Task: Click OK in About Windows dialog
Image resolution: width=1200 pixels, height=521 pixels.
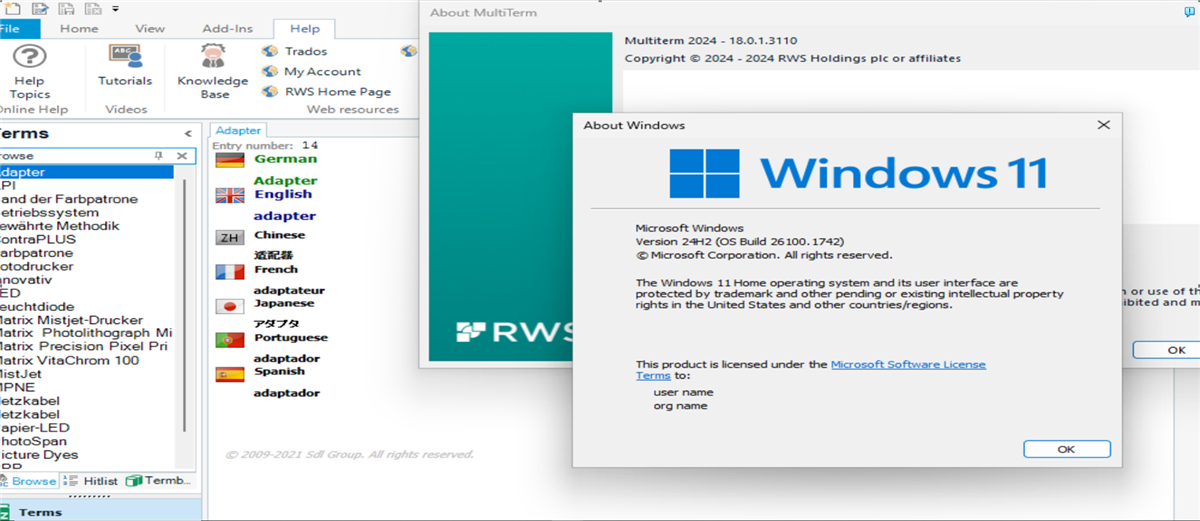Action: click(1066, 449)
